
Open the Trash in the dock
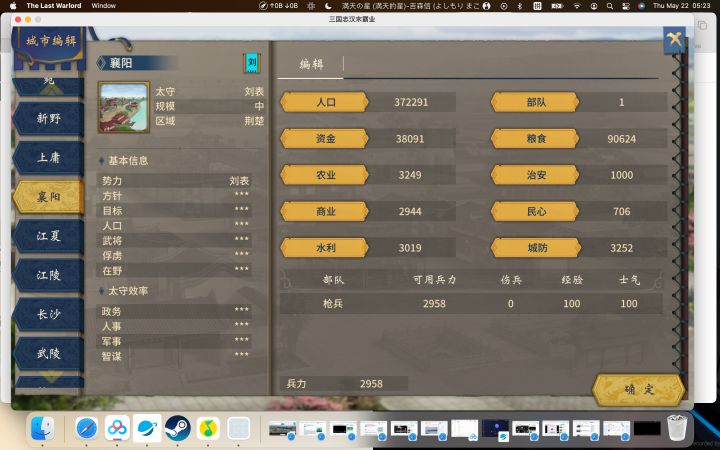pos(677,428)
